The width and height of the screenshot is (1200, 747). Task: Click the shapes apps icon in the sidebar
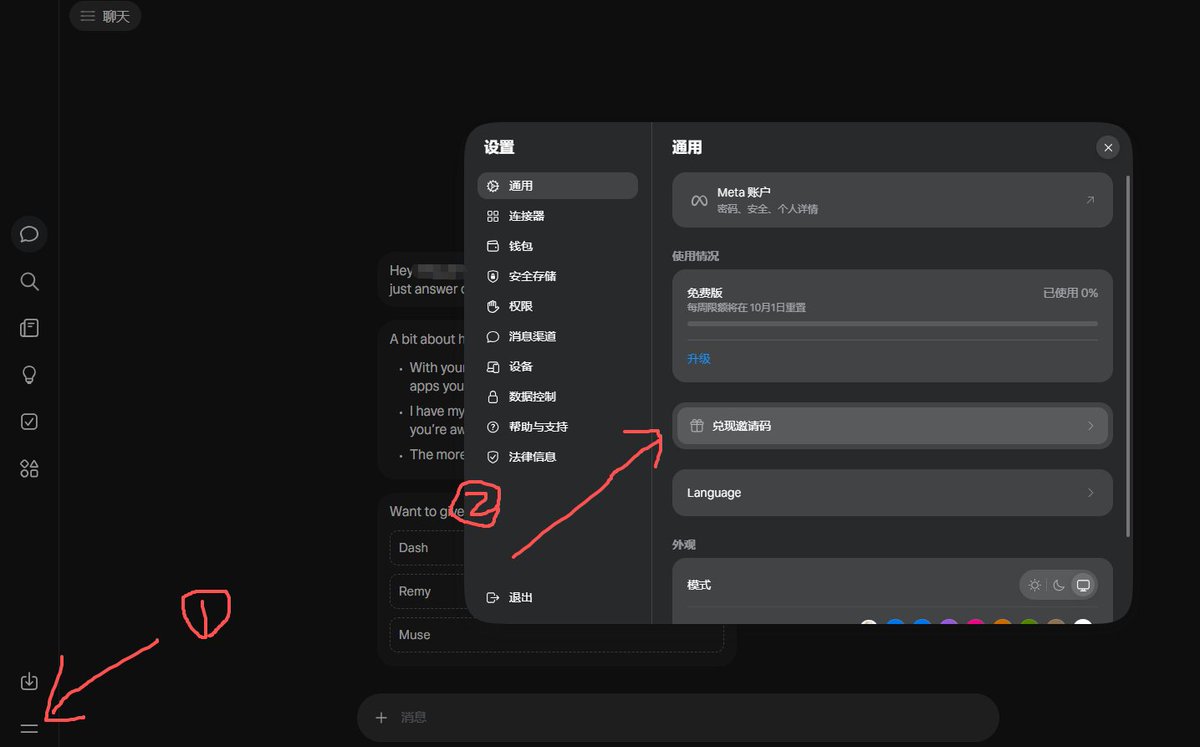tap(29, 468)
